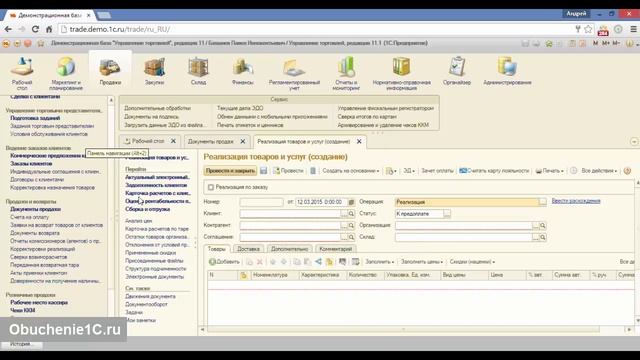Open Нормативно-справочная информация section
This screenshot has height=360, width=640.
tap(401, 73)
